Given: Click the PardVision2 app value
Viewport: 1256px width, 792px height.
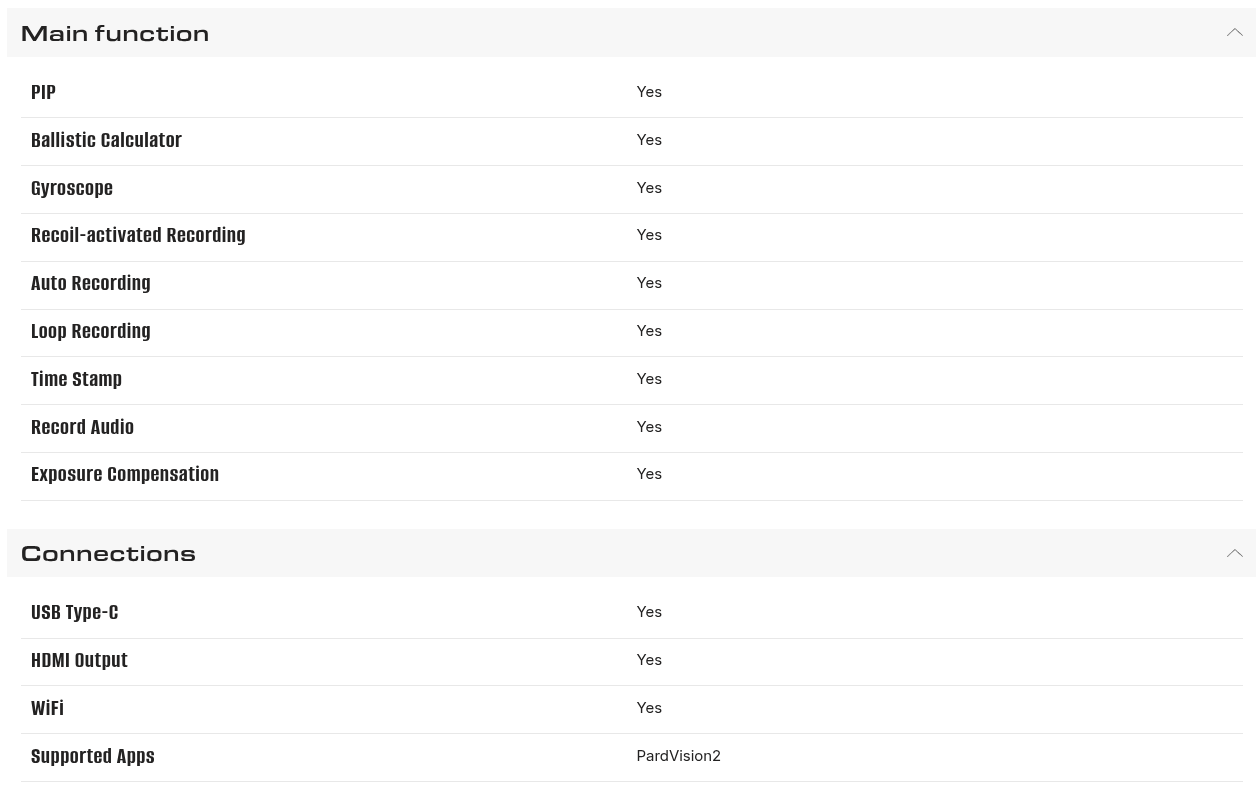Looking at the screenshot, I should pyautogui.click(x=678, y=756).
